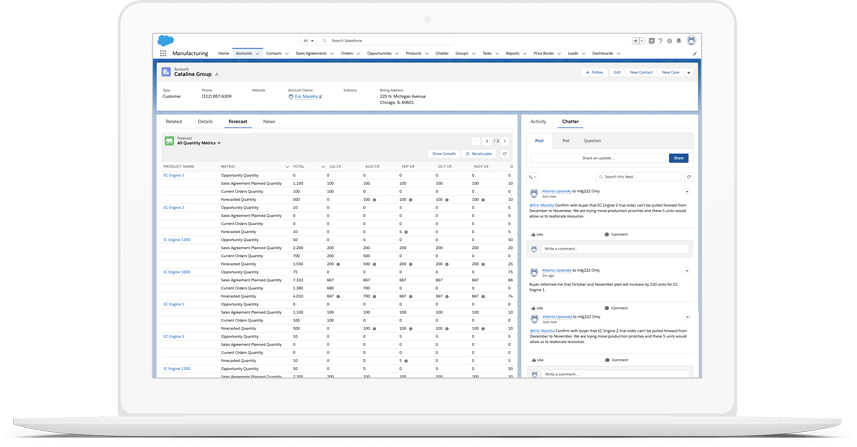This screenshot has height=447, width=857.
Task: Like the post about October and November plan
Action: (537, 308)
